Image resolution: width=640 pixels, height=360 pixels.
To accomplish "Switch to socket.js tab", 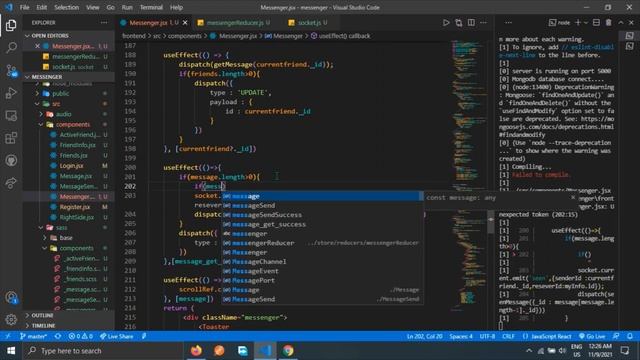I will click(308, 23).
